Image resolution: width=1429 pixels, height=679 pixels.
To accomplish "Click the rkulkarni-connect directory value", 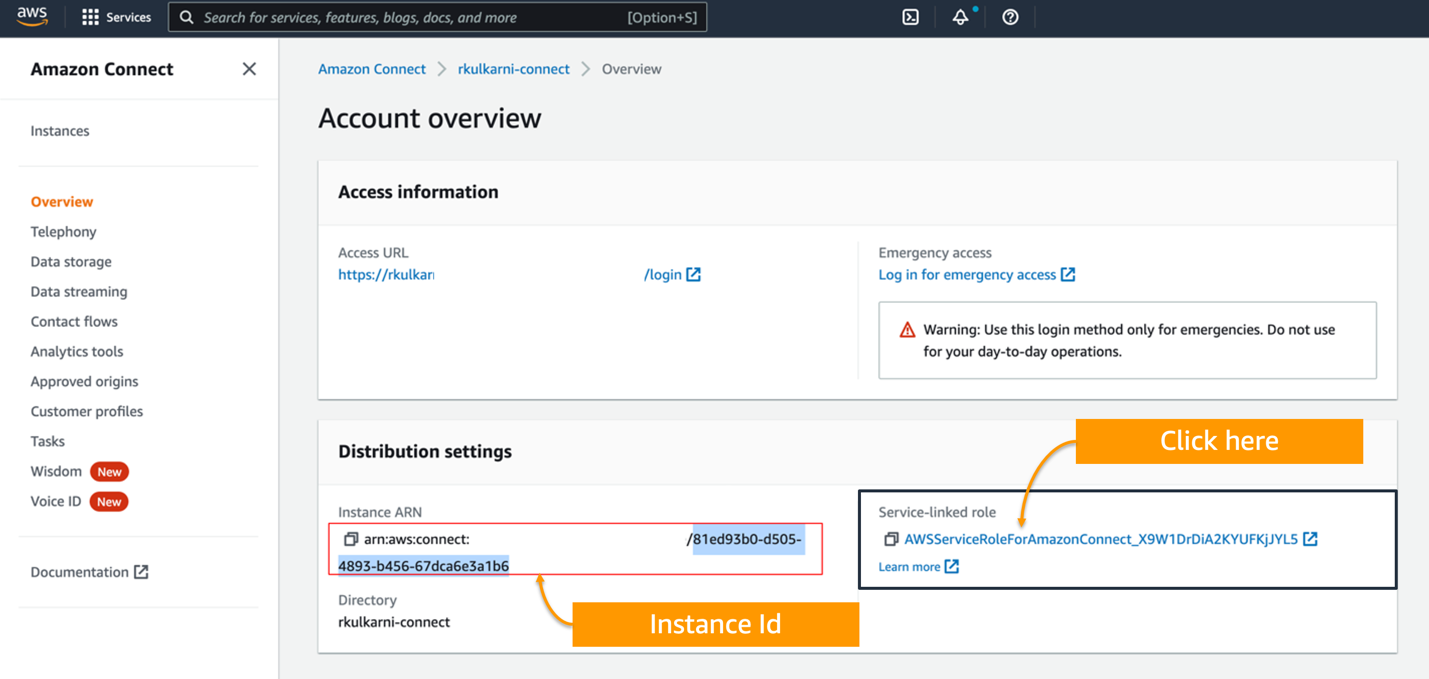I will coord(394,622).
